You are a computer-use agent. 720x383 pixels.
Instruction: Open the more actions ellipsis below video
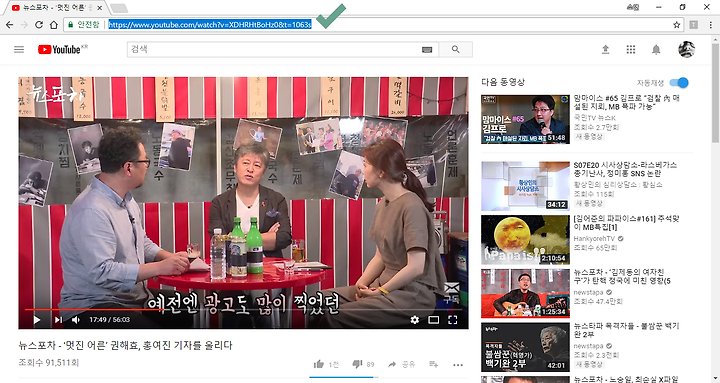(x=458, y=365)
